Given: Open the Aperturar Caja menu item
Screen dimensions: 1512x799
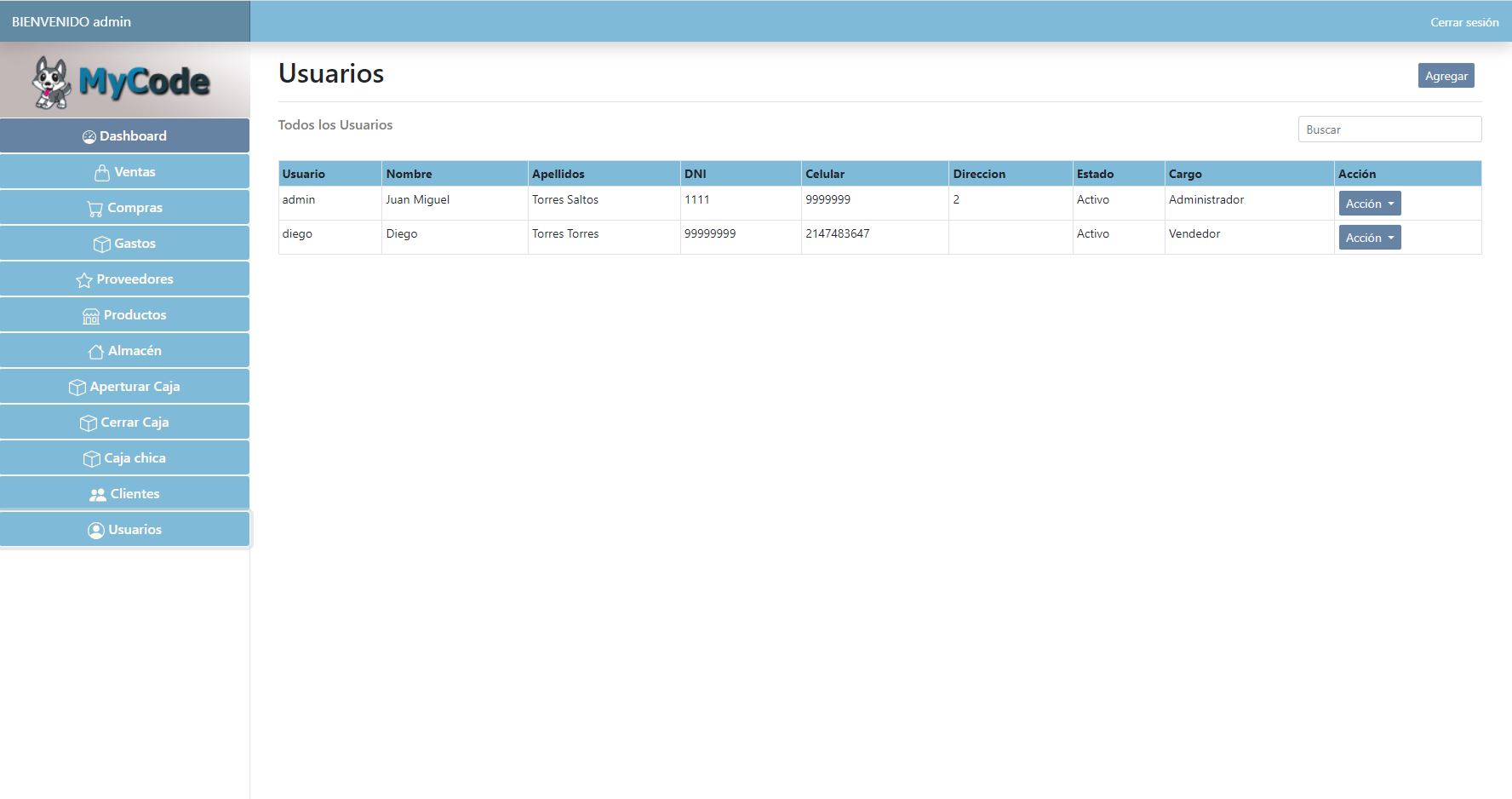Looking at the screenshot, I should [125, 387].
